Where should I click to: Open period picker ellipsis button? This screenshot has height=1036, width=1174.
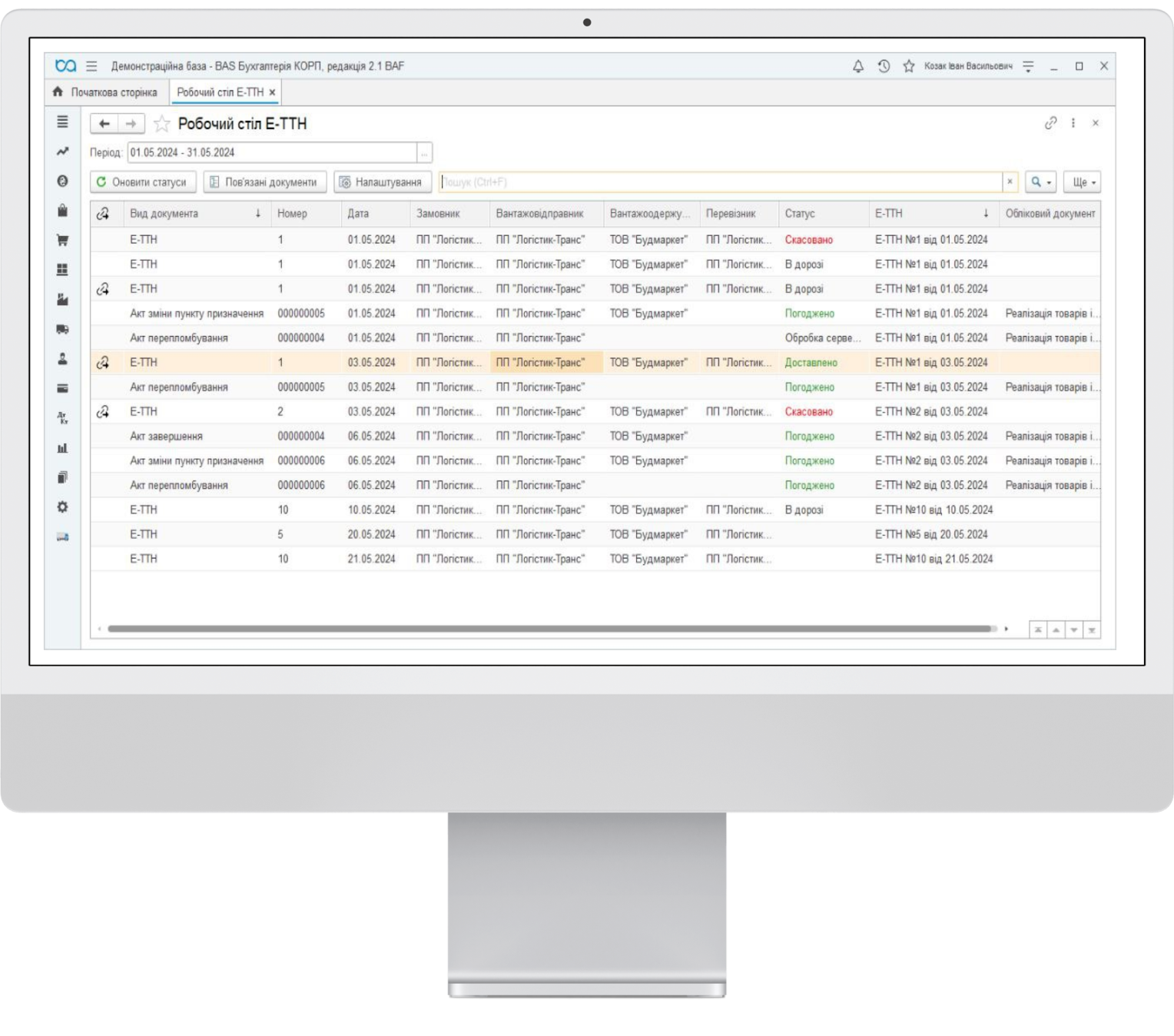[x=424, y=152]
